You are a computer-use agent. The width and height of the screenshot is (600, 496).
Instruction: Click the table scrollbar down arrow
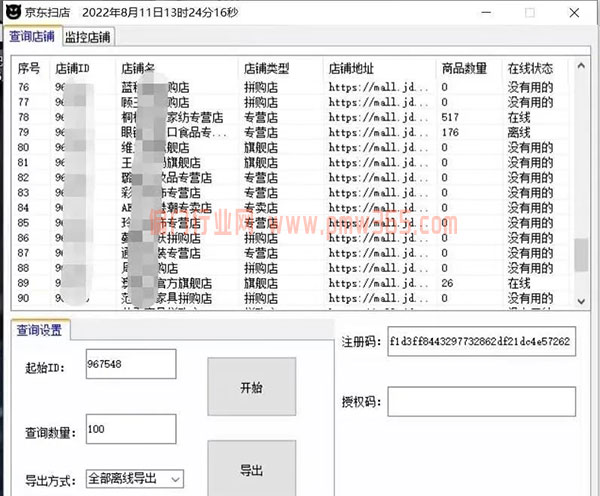(x=581, y=301)
